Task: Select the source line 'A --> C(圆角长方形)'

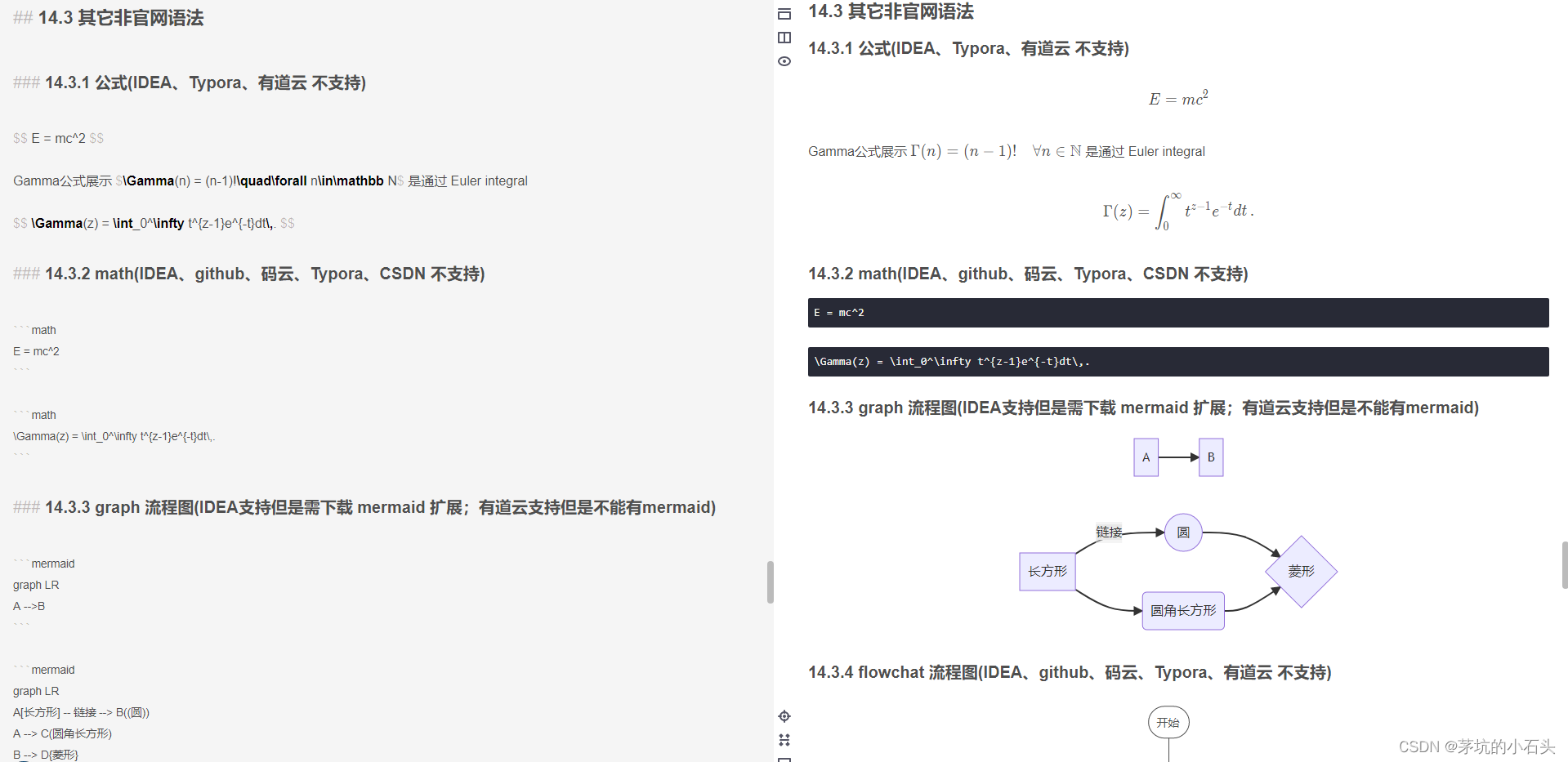Action: pos(62,733)
